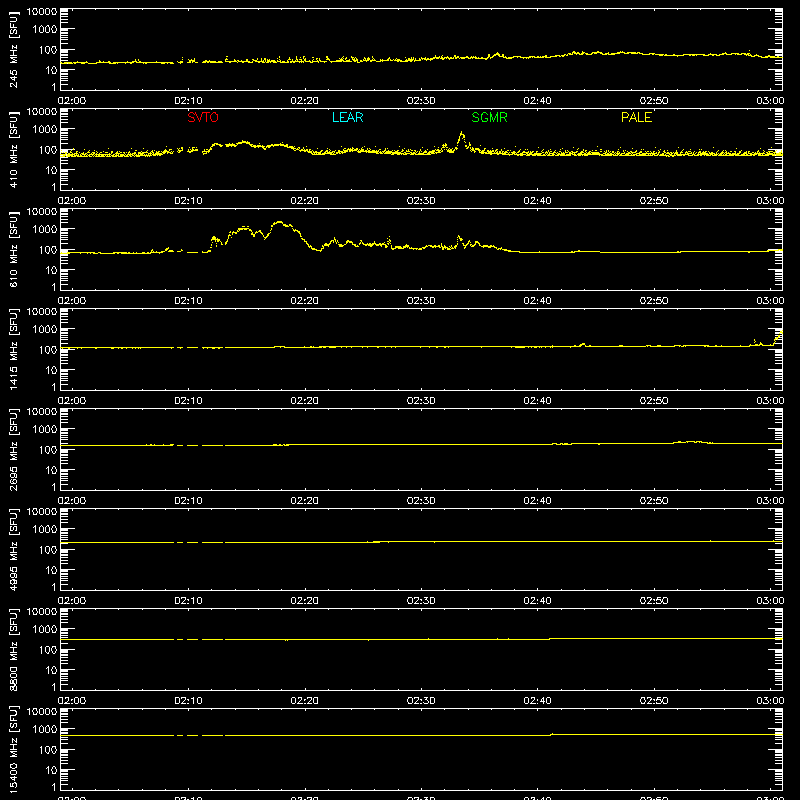Select the 1415 MHz [SFU] axis label

tap(13, 350)
